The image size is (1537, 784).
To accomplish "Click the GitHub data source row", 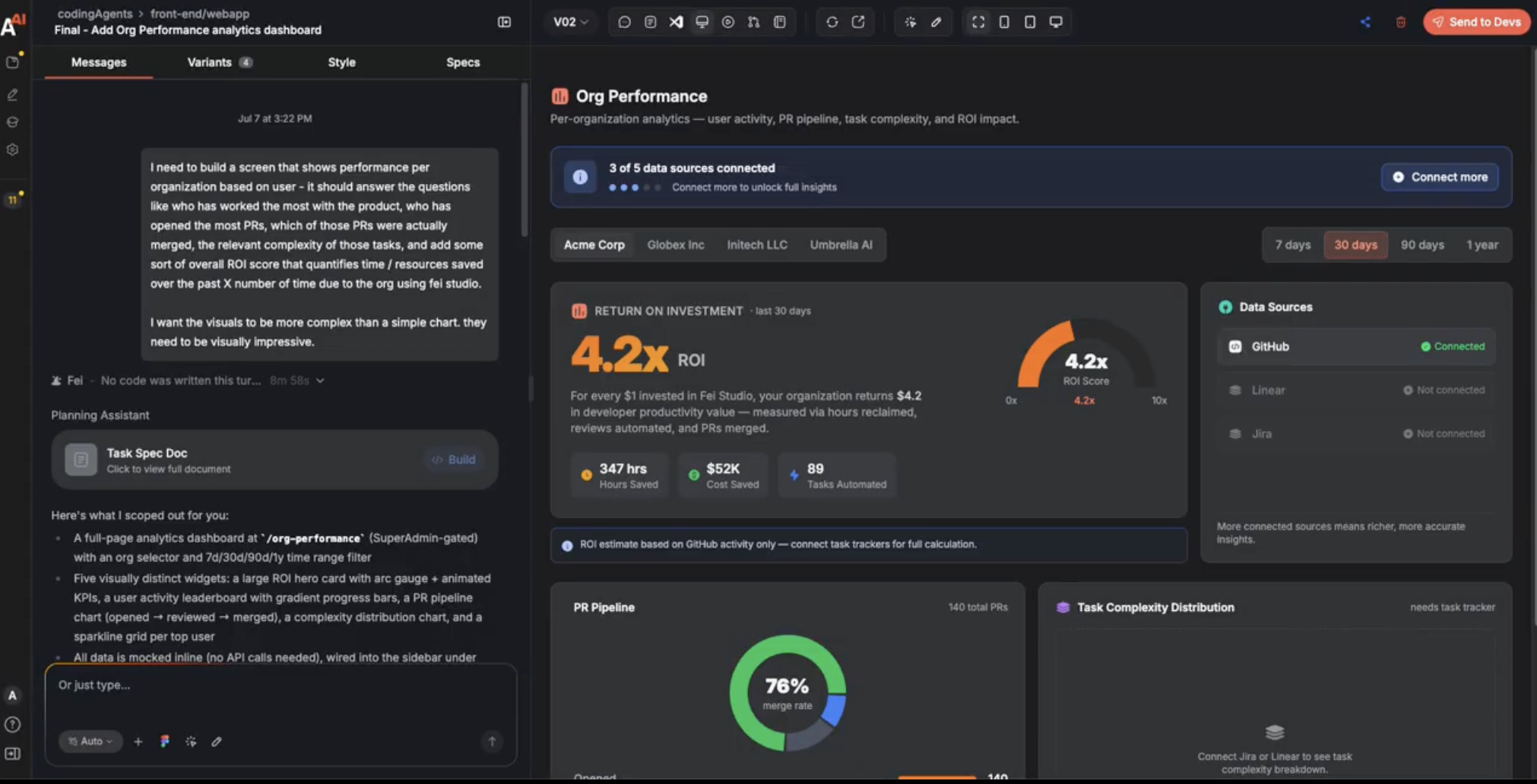I will point(1356,346).
